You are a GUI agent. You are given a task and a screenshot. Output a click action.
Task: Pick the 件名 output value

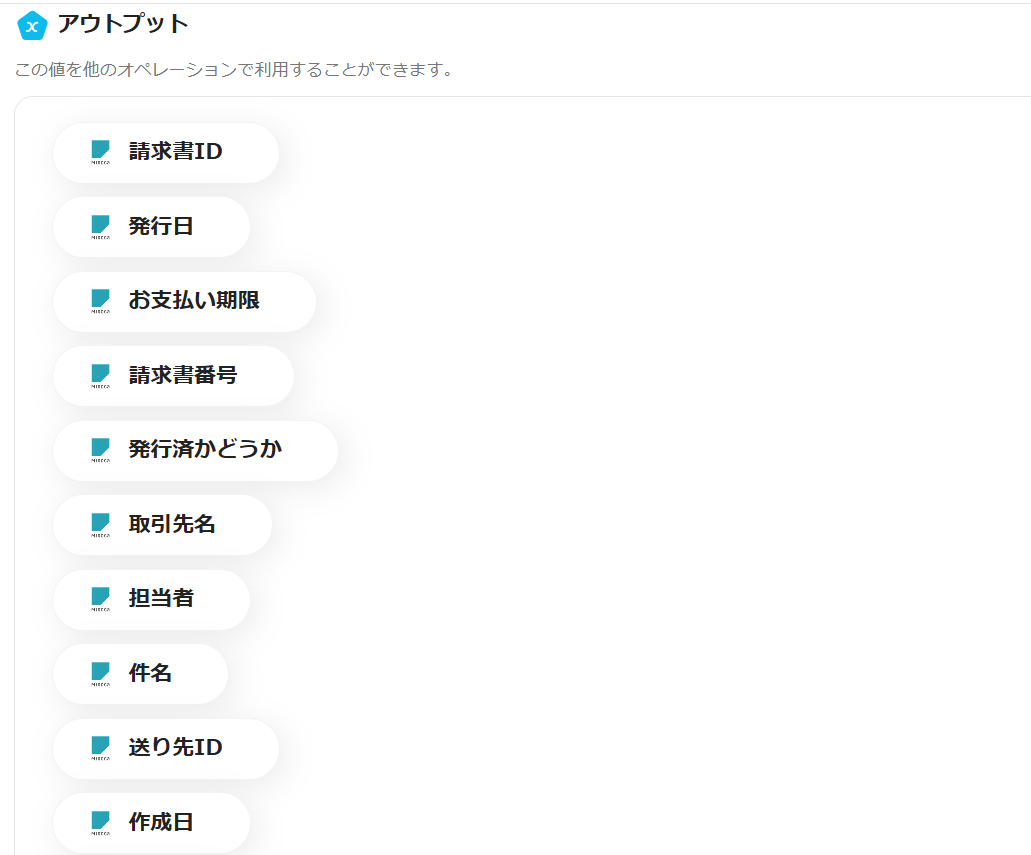(x=150, y=674)
